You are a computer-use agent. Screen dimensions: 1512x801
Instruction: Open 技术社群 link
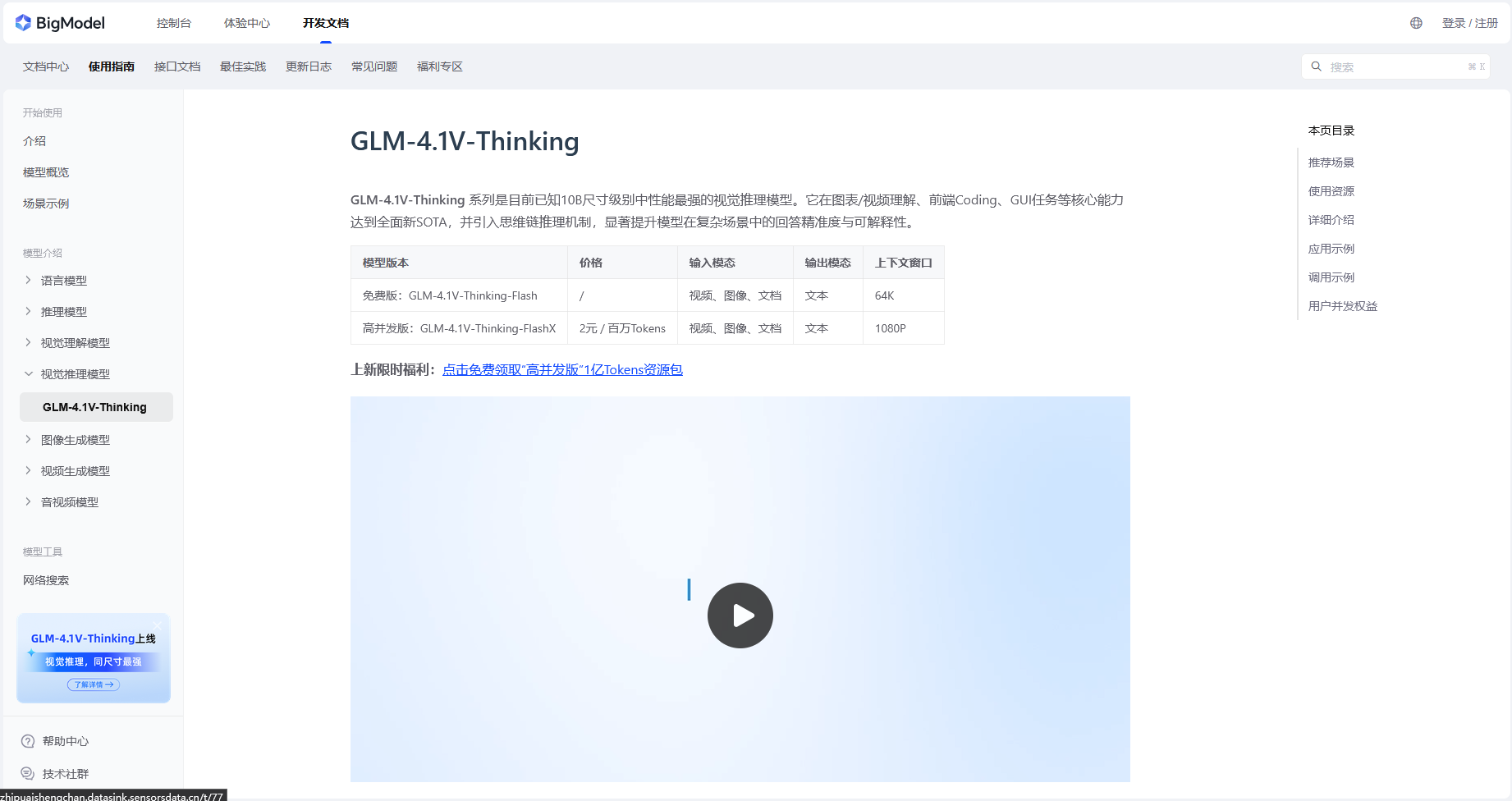click(x=66, y=774)
